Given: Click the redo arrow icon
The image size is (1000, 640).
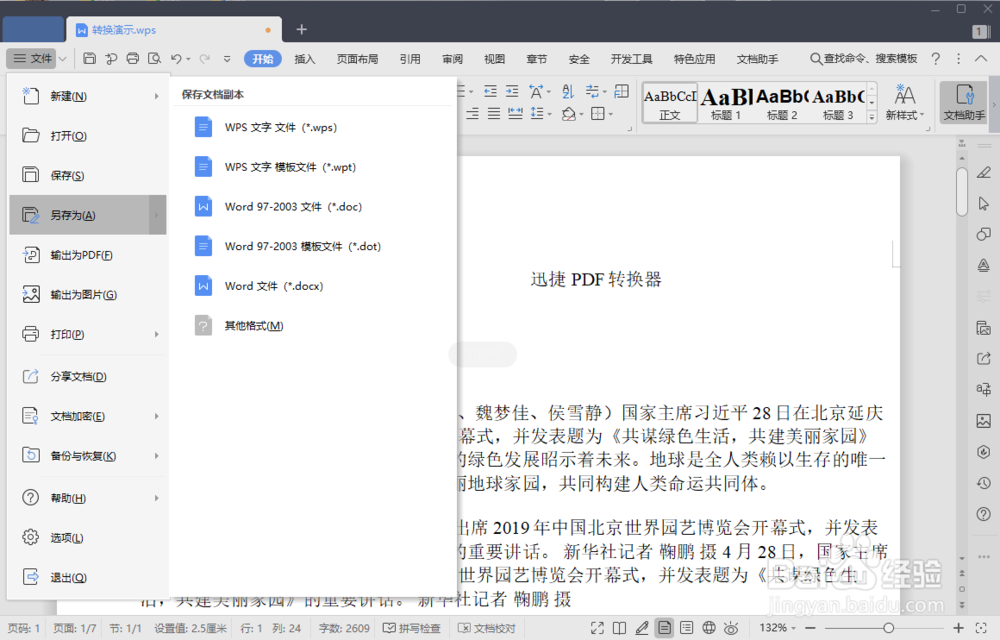Looking at the screenshot, I should 205,59.
